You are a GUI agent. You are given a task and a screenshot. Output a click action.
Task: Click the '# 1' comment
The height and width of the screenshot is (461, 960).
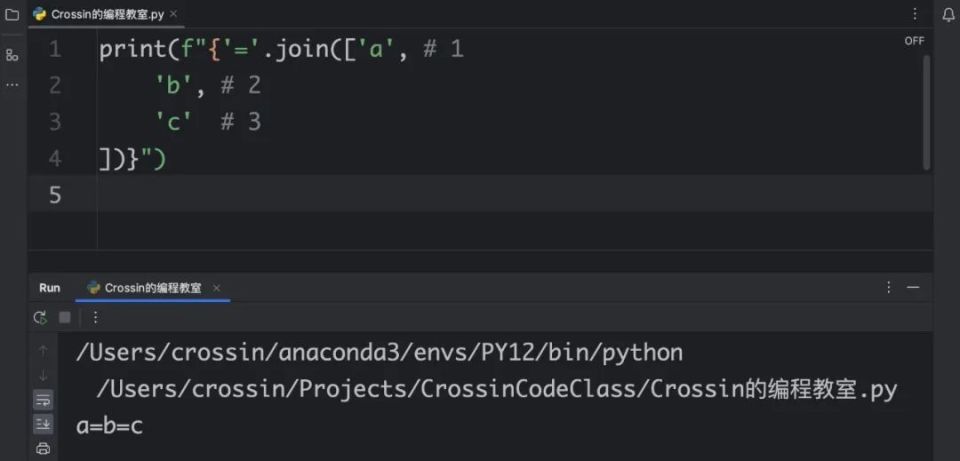(x=444, y=49)
